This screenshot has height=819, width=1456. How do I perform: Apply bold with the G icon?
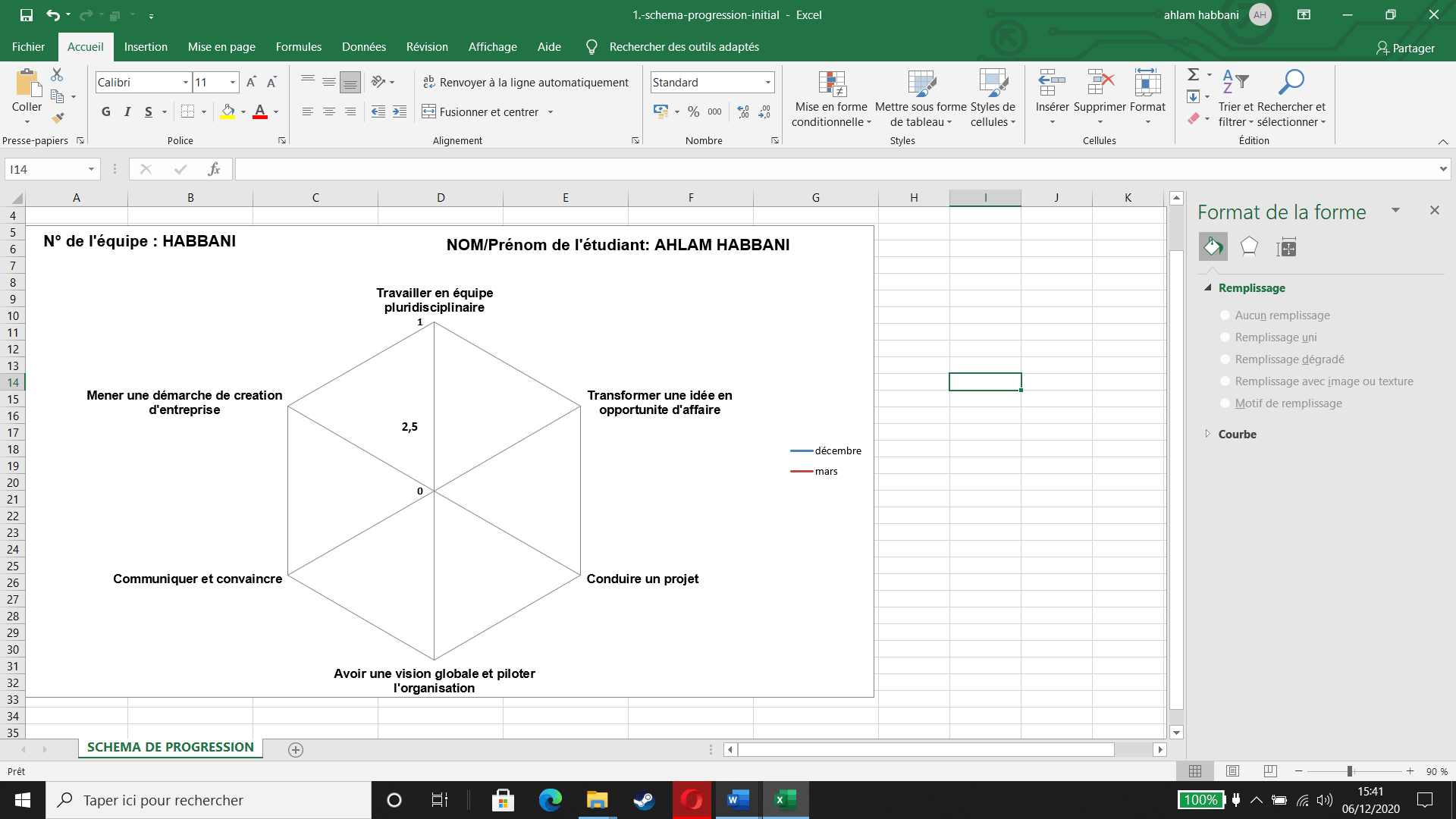[x=106, y=112]
